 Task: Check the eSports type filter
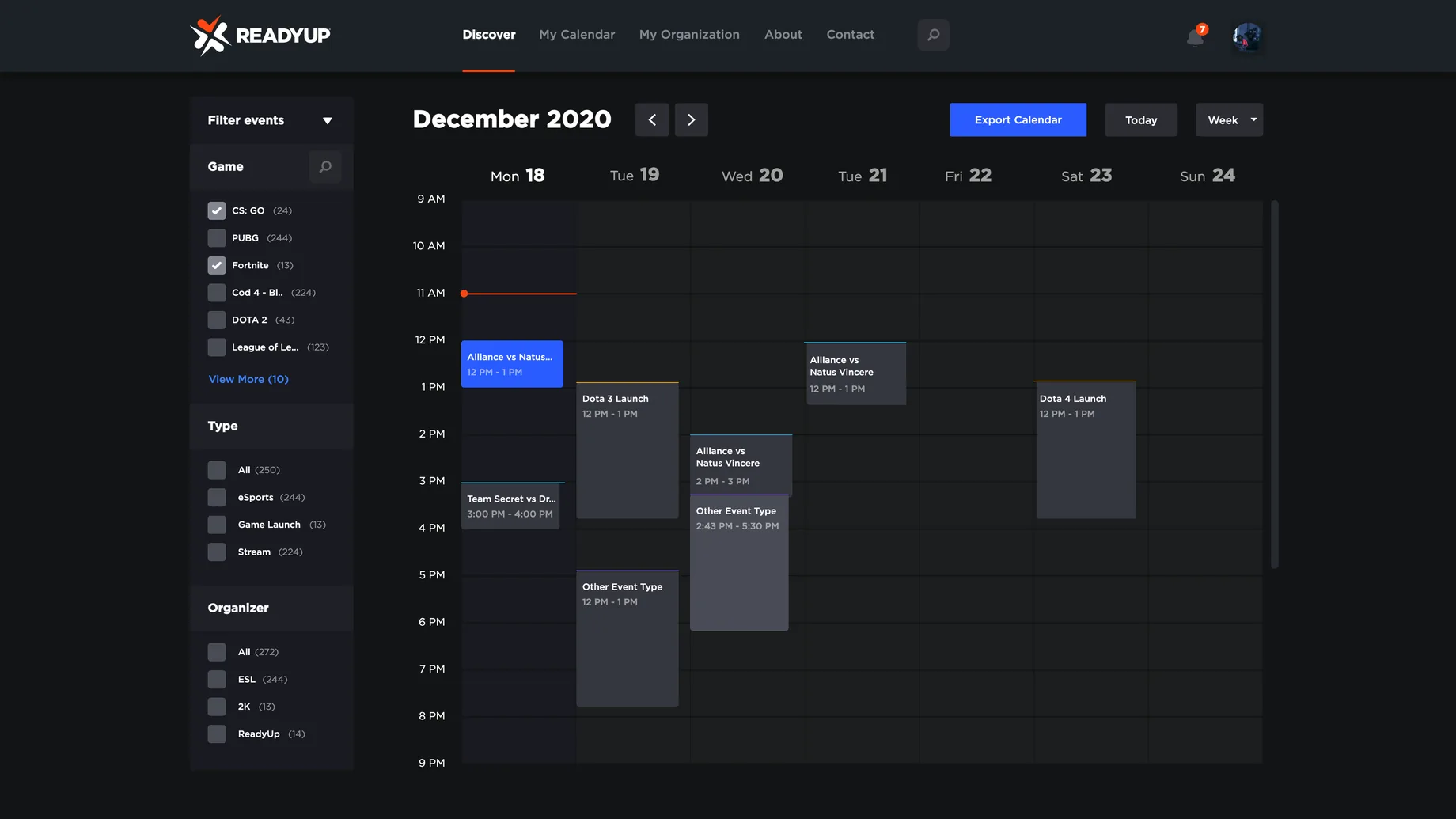[x=217, y=497]
